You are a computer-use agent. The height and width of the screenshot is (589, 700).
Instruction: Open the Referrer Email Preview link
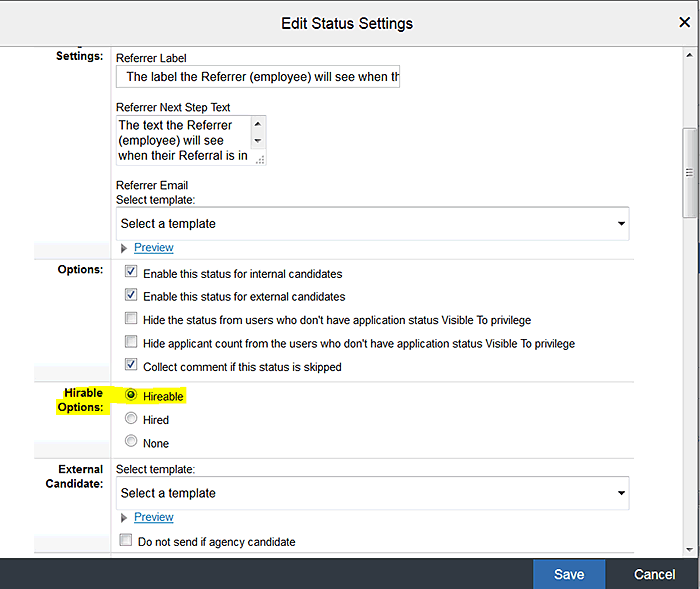click(153, 248)
